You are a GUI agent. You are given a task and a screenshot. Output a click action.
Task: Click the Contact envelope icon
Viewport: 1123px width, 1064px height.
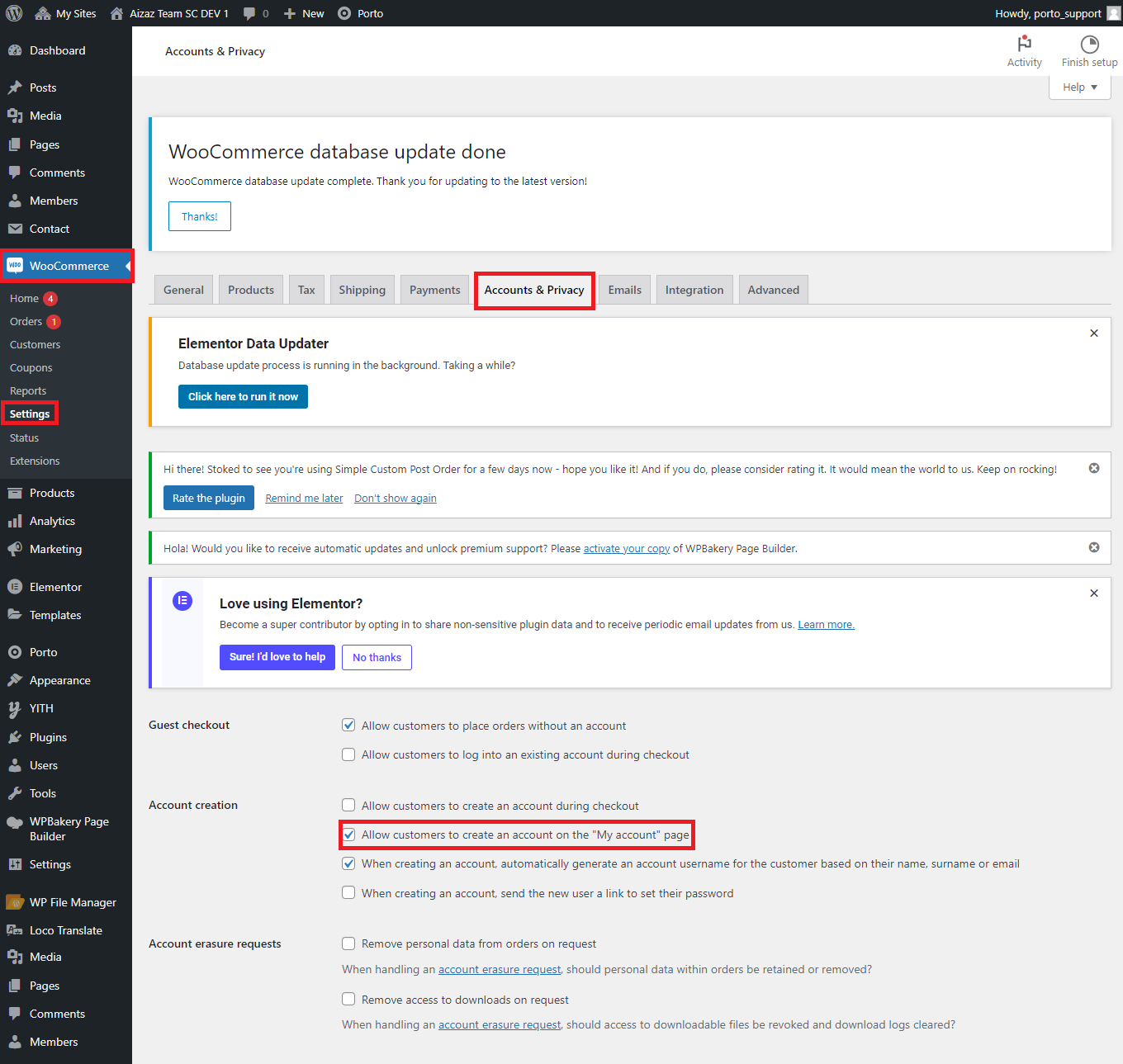15,229
